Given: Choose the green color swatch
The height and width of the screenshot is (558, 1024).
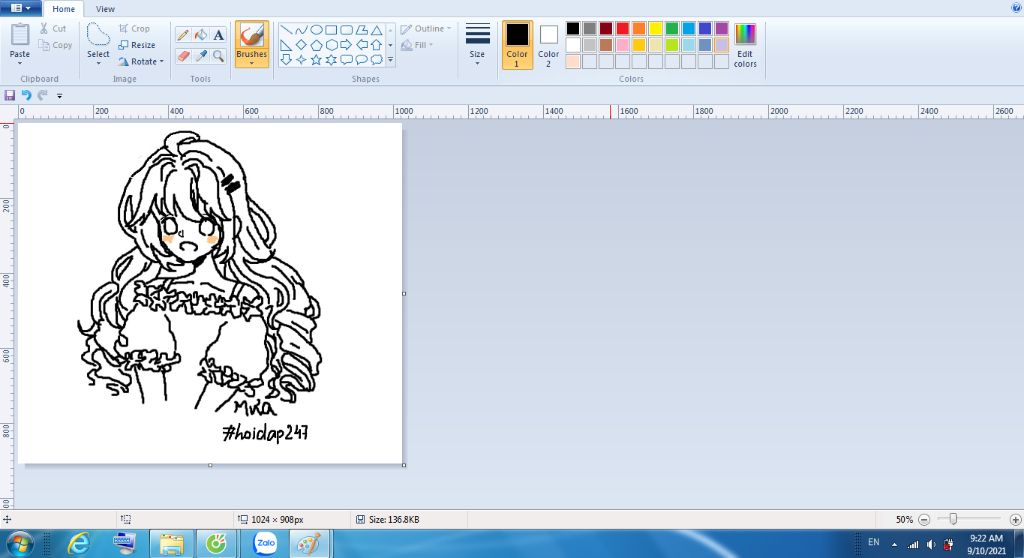Looking at the screenshot, I should pos(672,28).
